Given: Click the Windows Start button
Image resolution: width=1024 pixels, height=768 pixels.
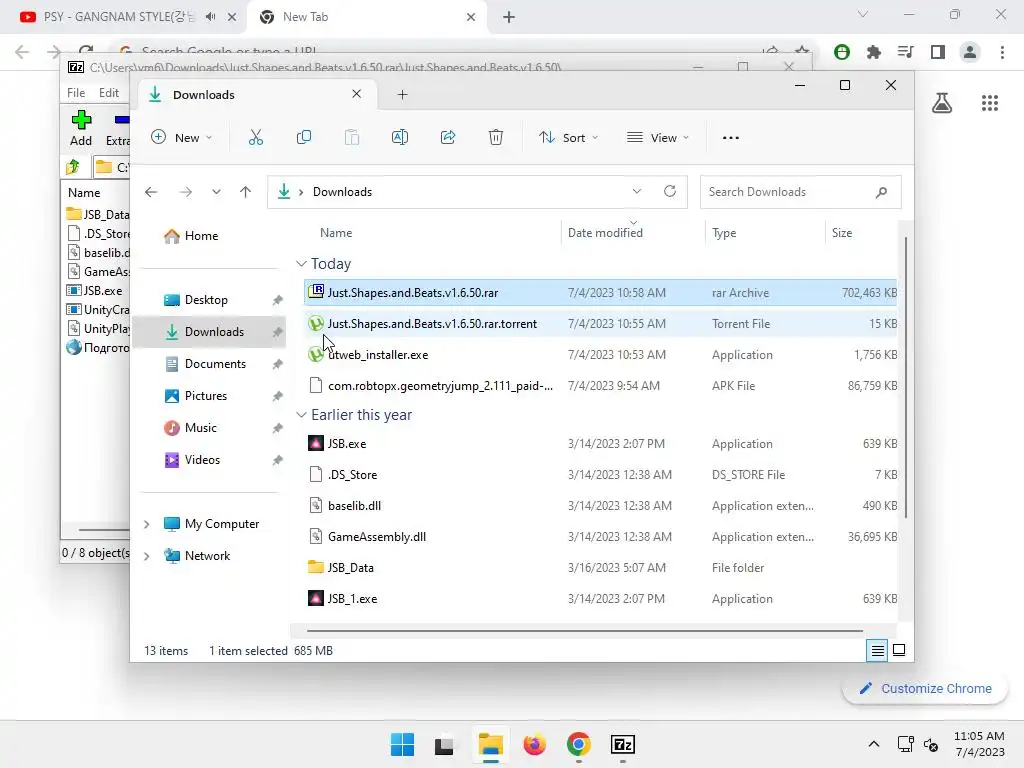Looking at the screenshot, I should tap(402, 744).
